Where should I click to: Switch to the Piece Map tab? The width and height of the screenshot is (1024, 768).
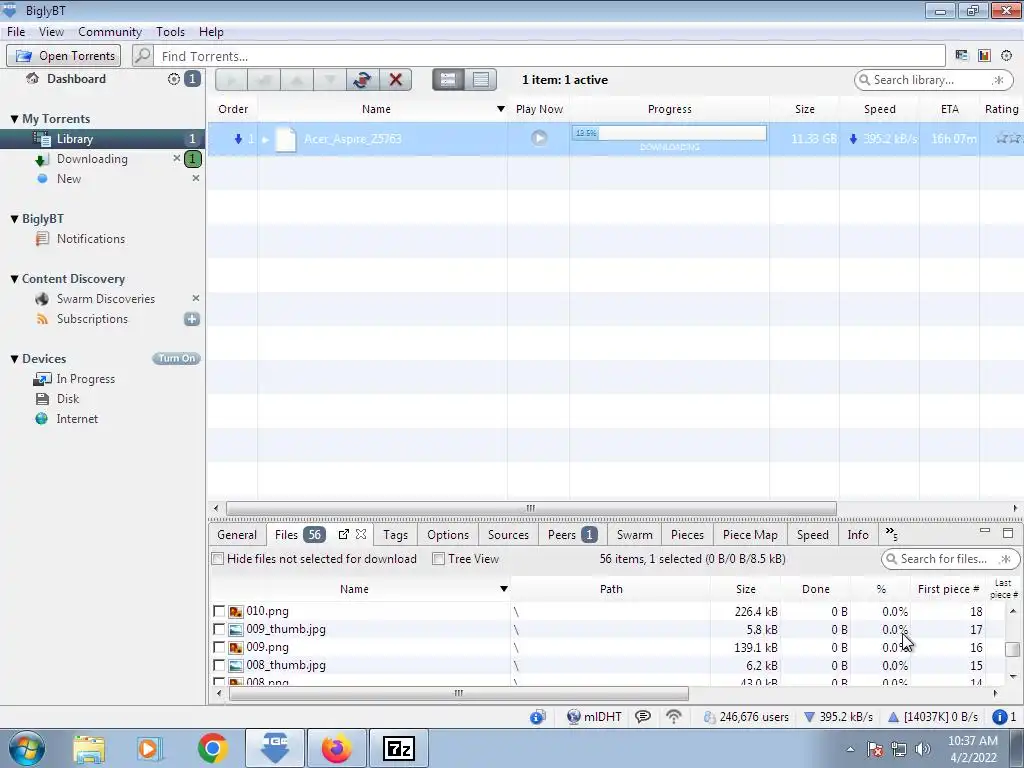(750, 535)
